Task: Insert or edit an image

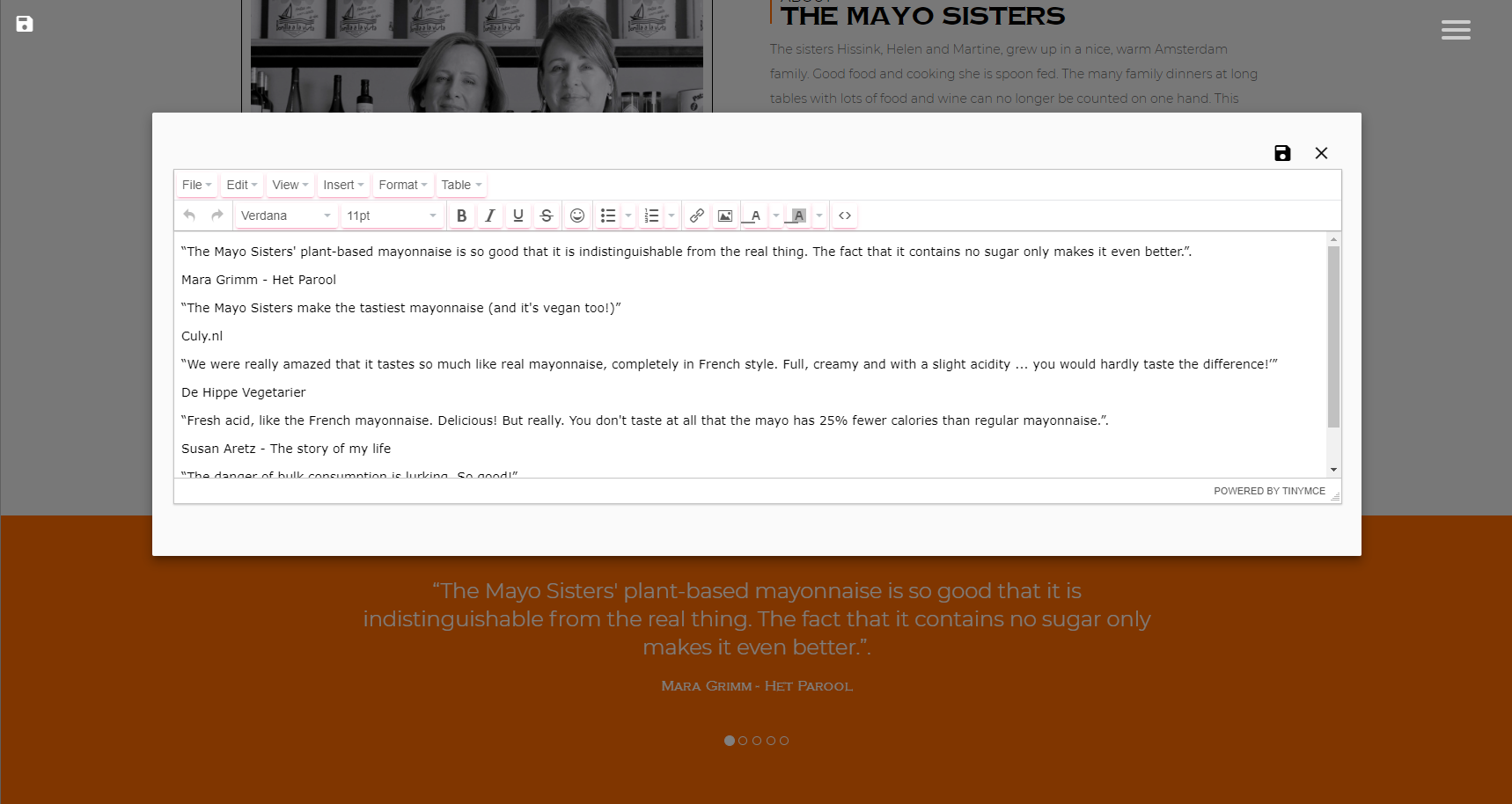Action: [x=725, y=216]
